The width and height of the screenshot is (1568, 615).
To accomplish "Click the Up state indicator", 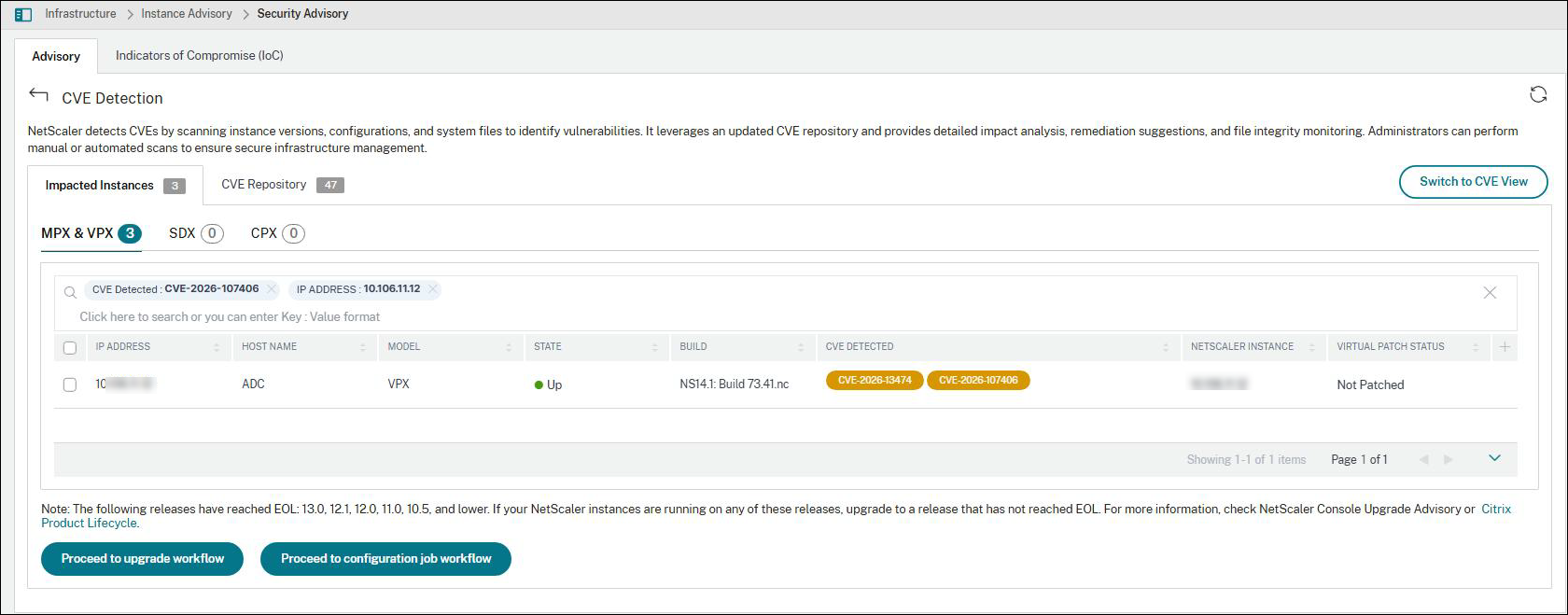I will point(548,384).
